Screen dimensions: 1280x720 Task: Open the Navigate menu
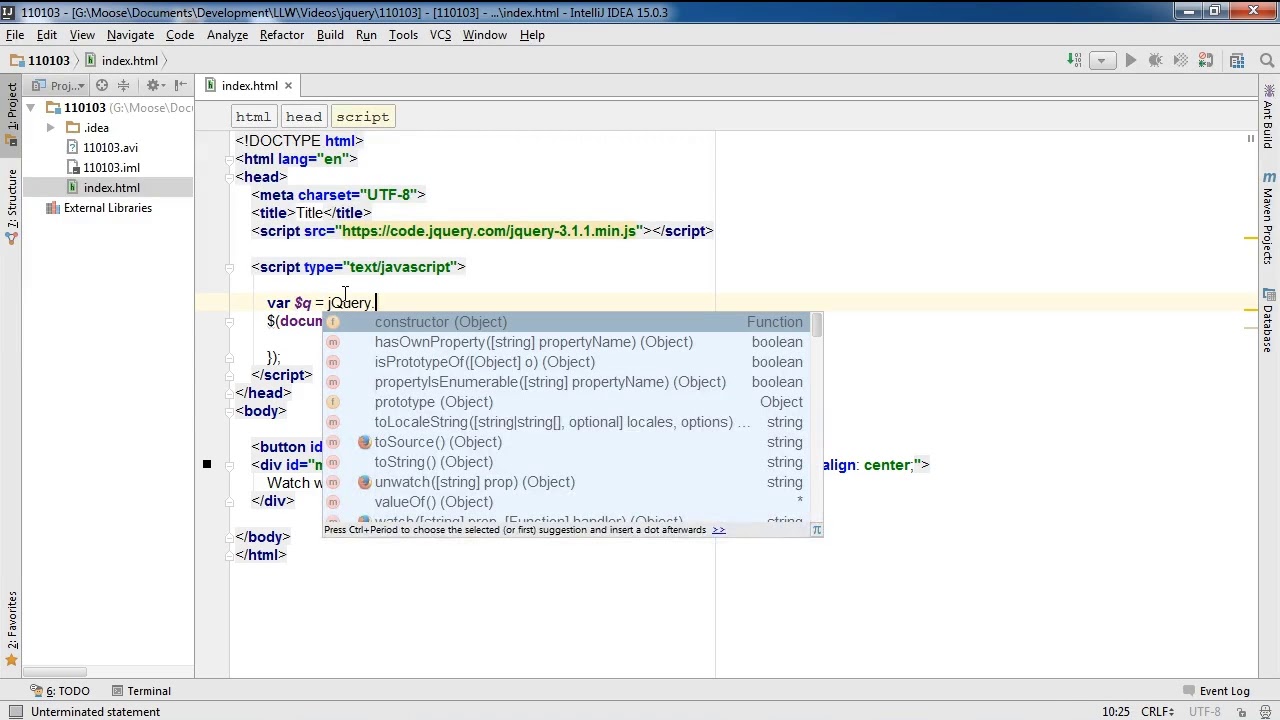pyautogui.click(x=130, y=35)
